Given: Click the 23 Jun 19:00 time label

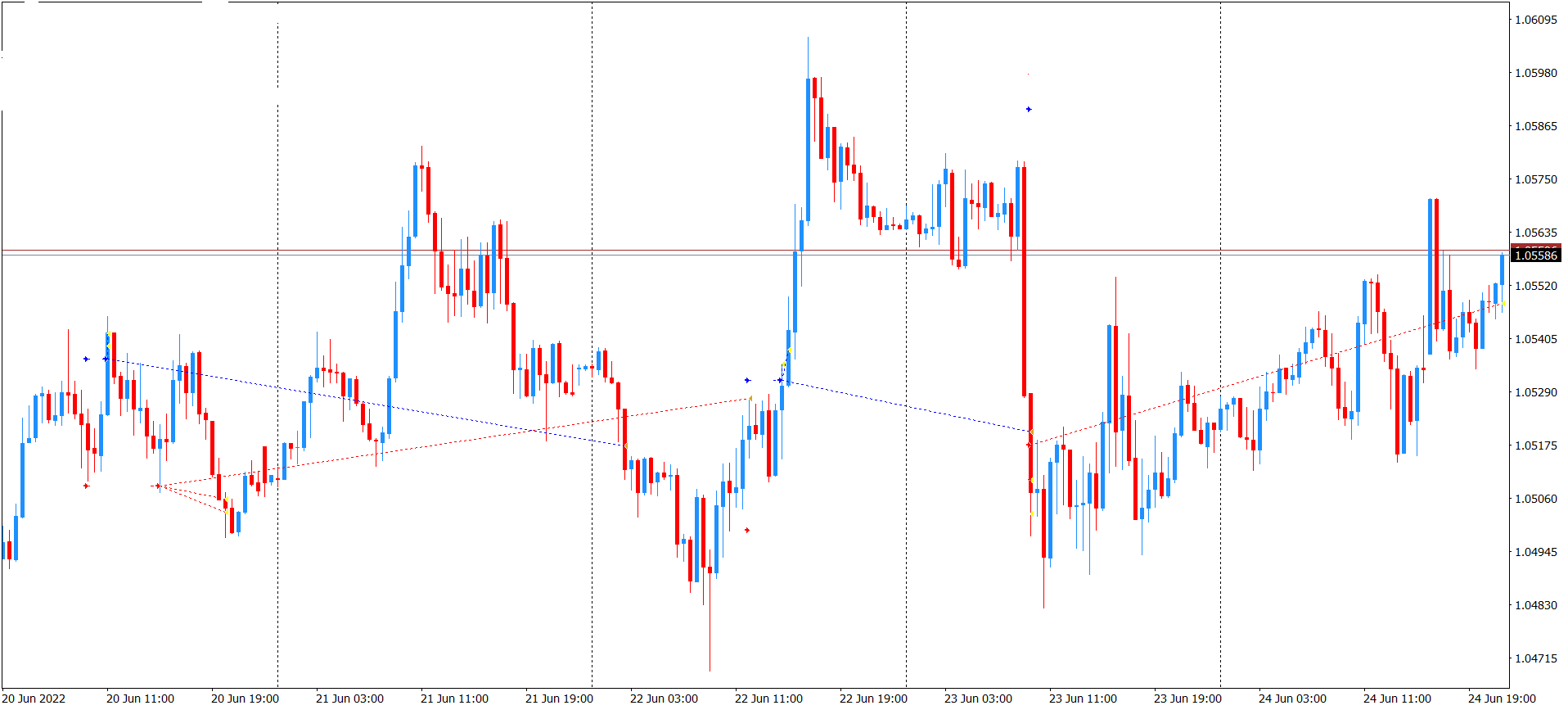Looking at the screenshot, I should click(x=1187, y=699).
